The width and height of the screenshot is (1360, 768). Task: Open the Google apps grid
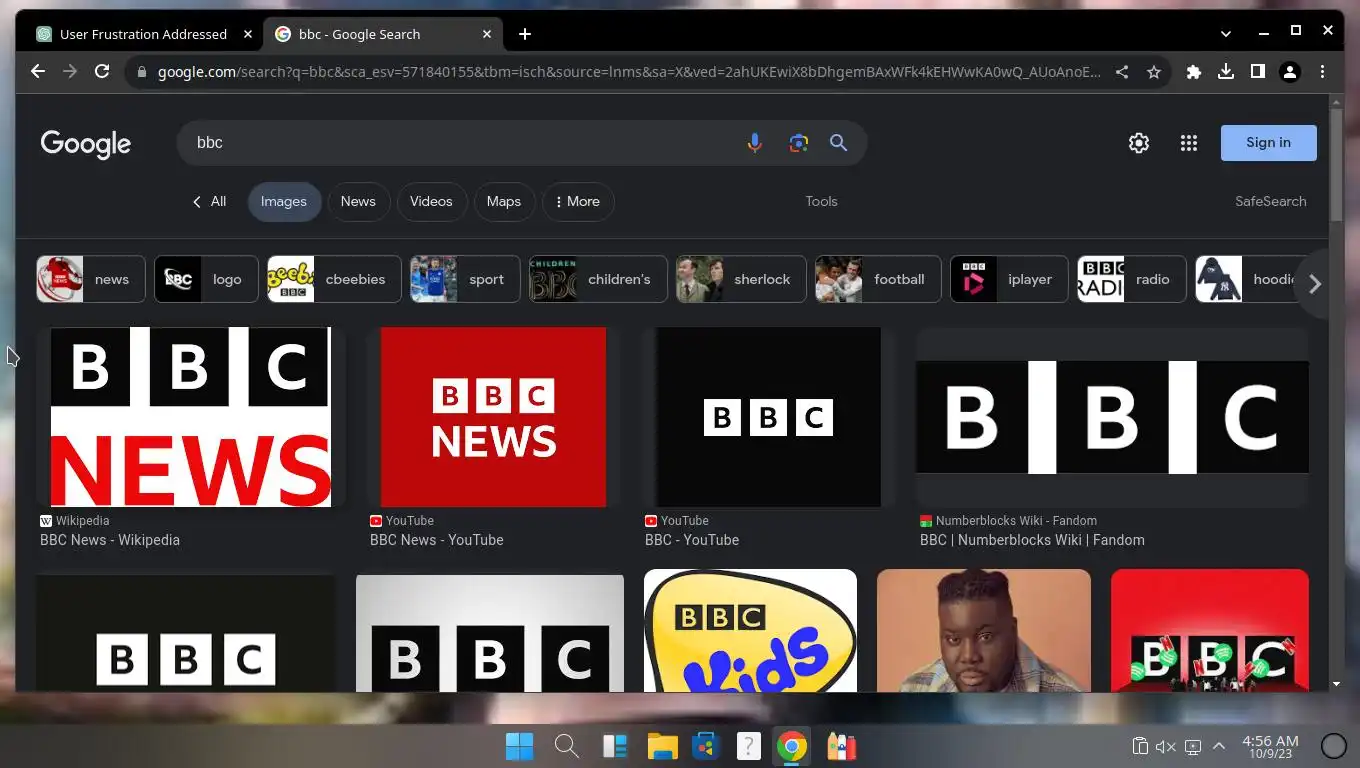(x=1189, y=143)
